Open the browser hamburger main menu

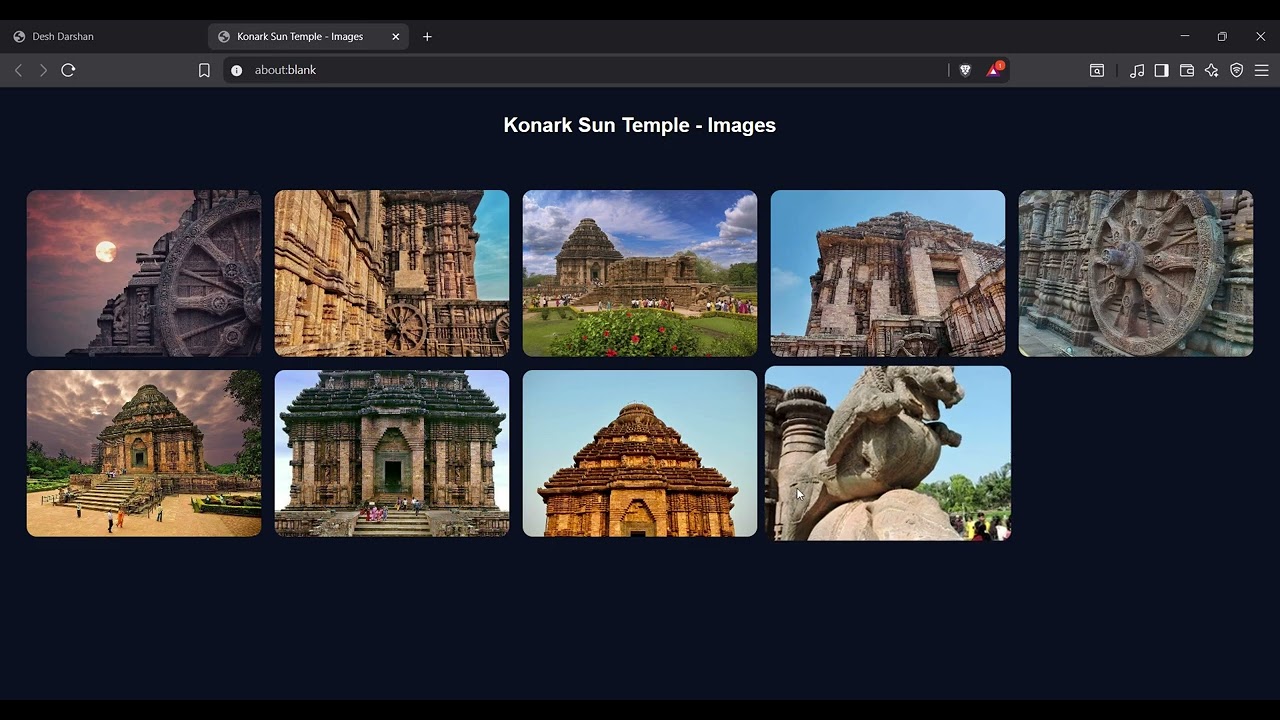(x=1262, y=70)
